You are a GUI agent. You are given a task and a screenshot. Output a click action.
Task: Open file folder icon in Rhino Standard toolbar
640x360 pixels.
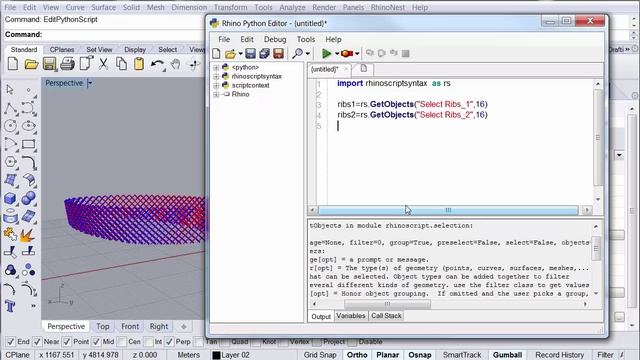coord(31,64)
